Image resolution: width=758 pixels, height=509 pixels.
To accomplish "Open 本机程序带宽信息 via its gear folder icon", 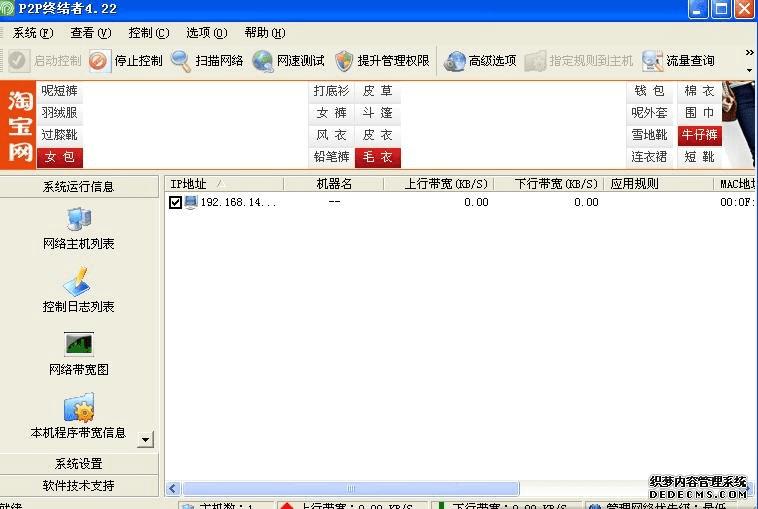I will coord(79,407).
